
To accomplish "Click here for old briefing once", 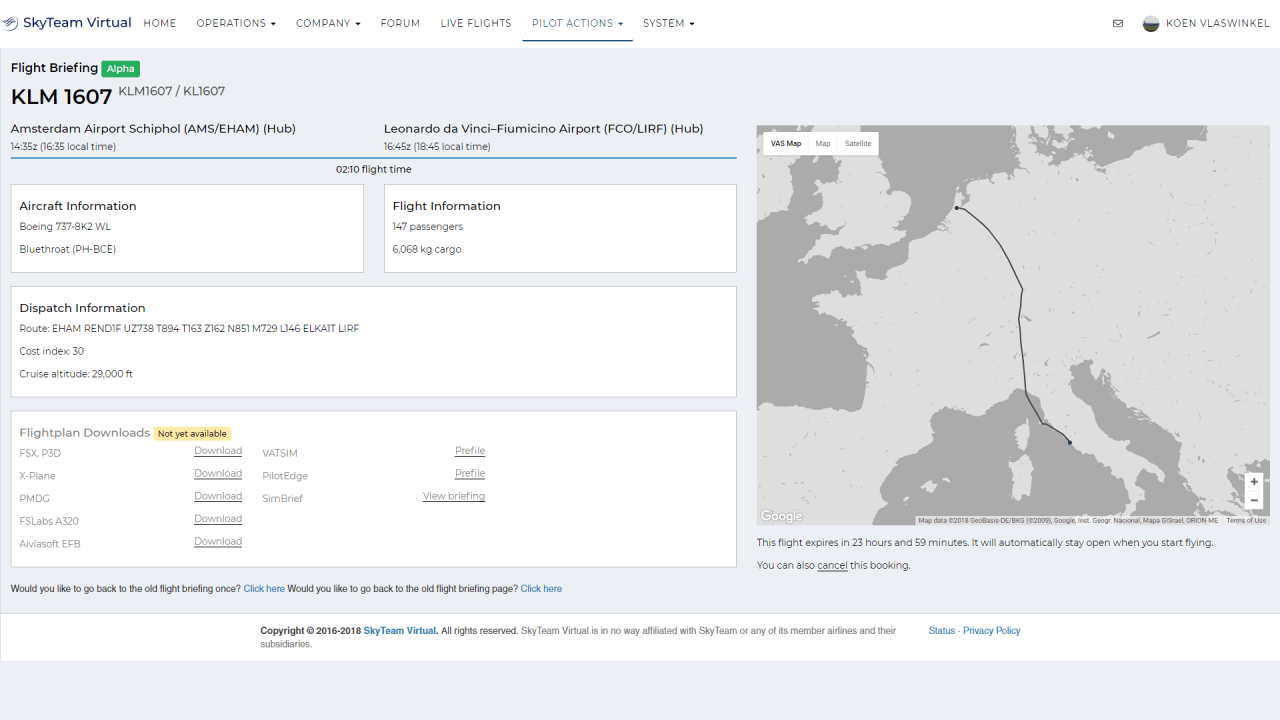I will pyautogui.click(x=264, y=589).
